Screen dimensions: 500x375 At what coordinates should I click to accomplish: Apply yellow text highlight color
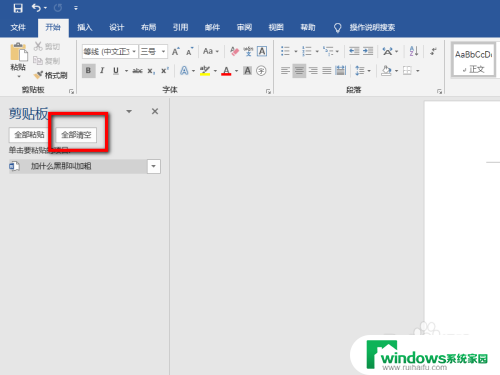pos(205,71)
